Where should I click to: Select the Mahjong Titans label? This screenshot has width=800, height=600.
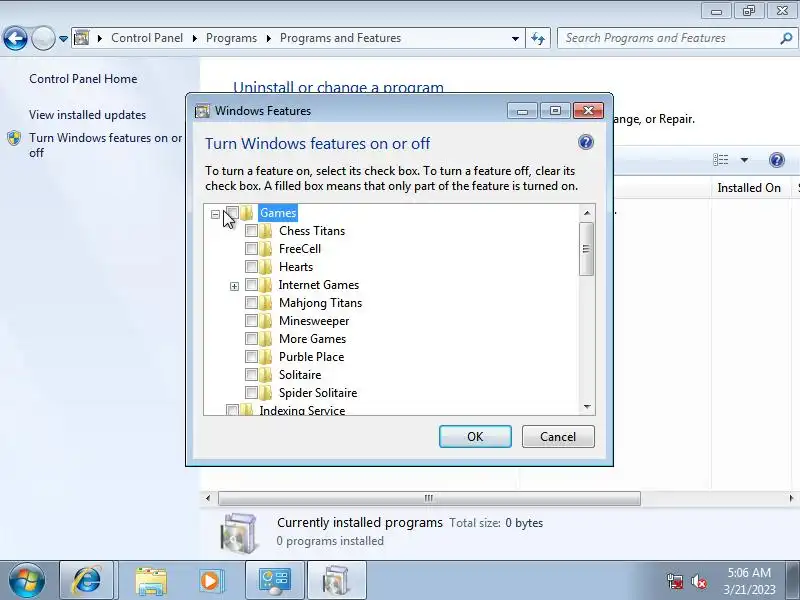[x=320, y=303]
